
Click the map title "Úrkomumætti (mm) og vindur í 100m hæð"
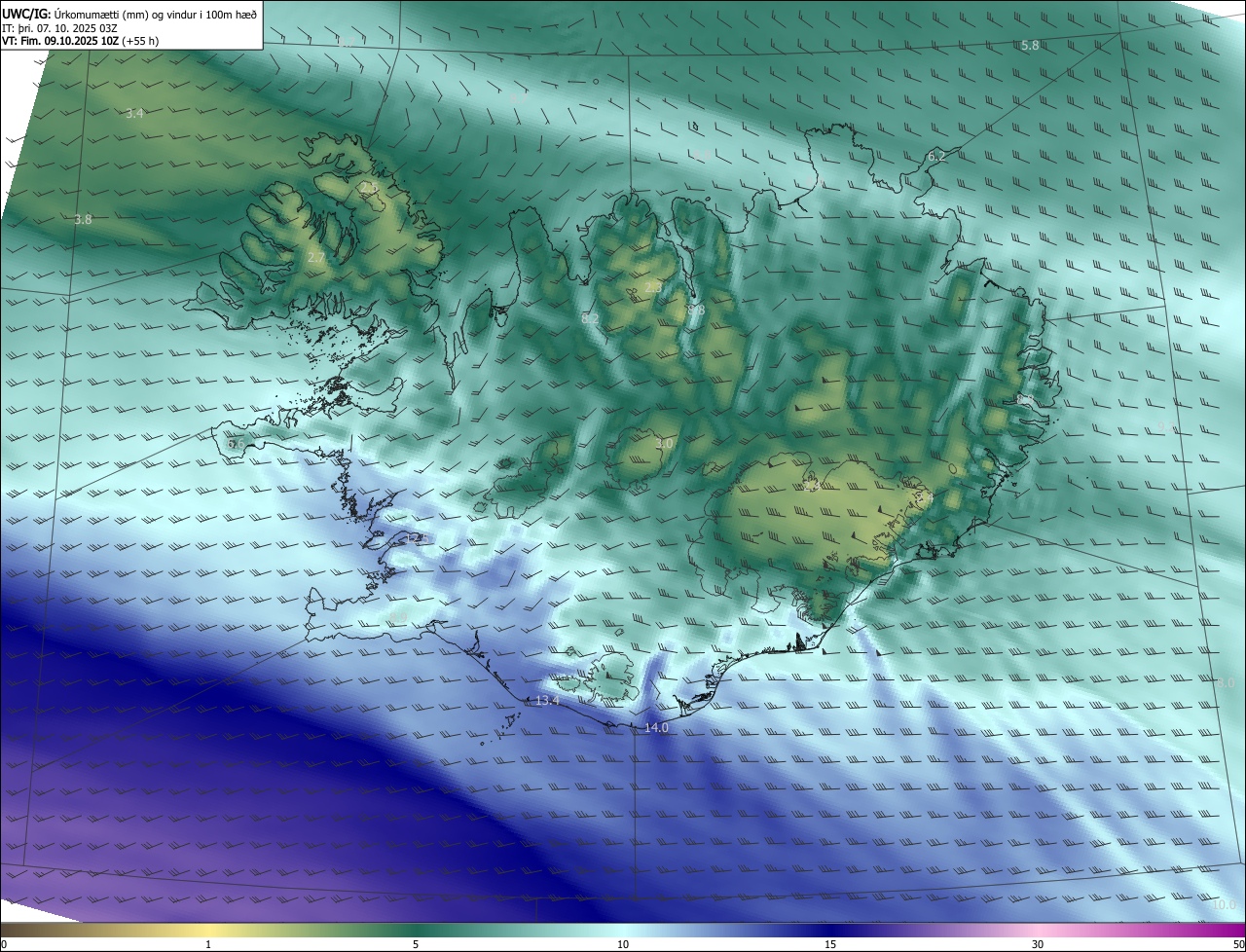[154, 13]
